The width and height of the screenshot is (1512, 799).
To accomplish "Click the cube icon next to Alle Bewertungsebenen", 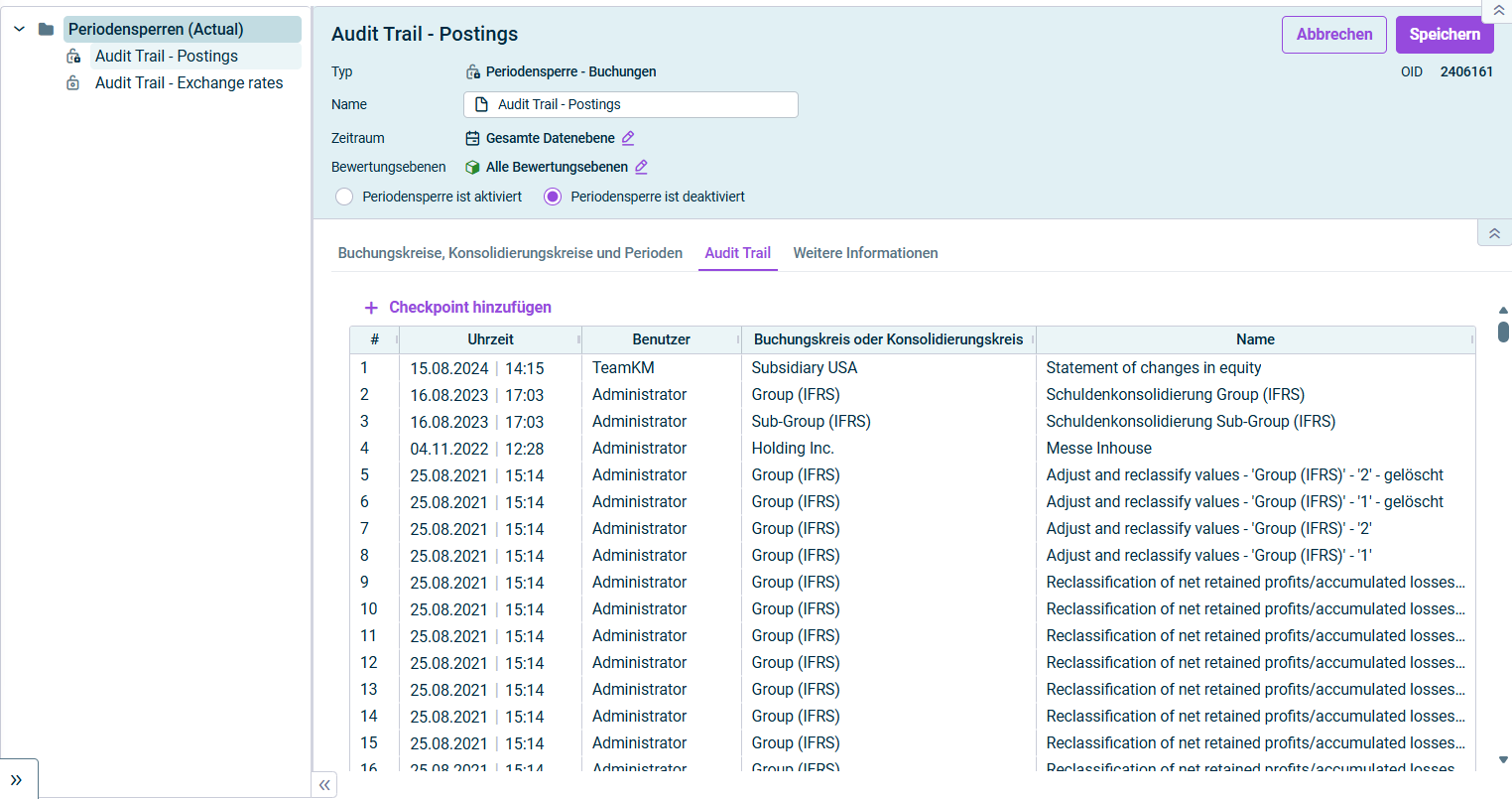I will (x=472, y=167).
